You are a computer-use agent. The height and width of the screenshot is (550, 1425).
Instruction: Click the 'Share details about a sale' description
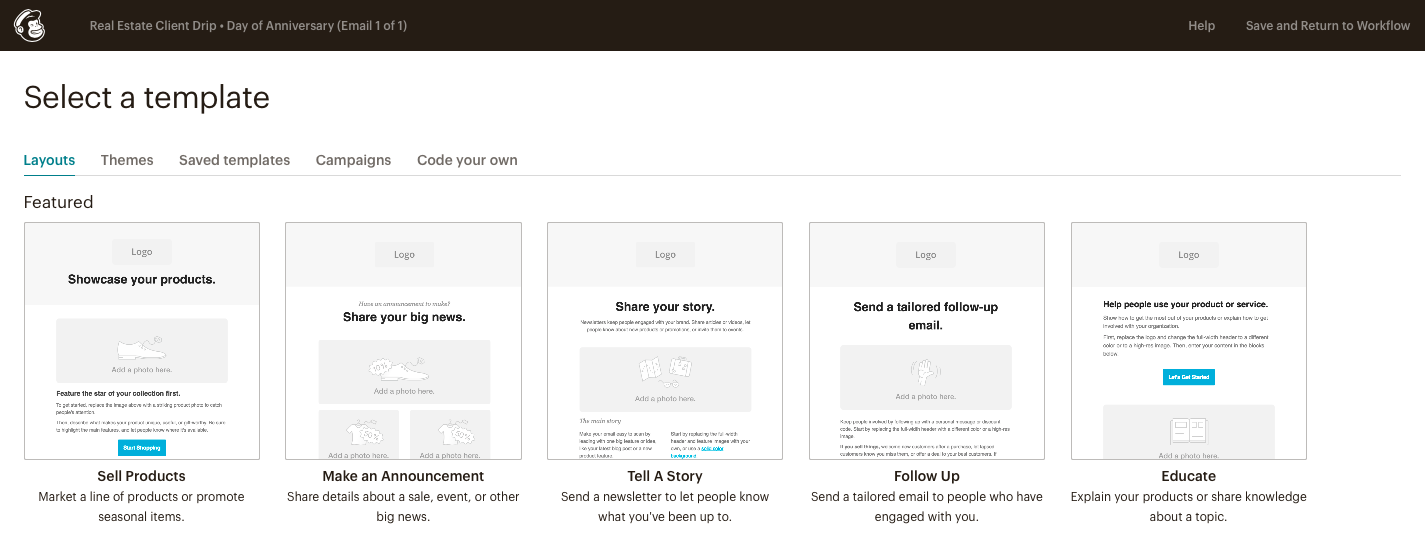pos(403,507)
